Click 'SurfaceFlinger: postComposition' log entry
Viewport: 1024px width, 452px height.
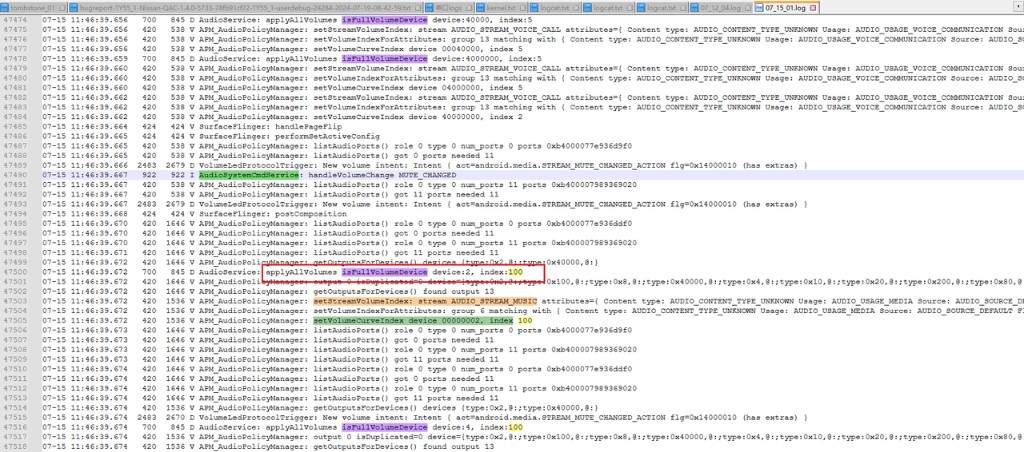tap(273, 214)
